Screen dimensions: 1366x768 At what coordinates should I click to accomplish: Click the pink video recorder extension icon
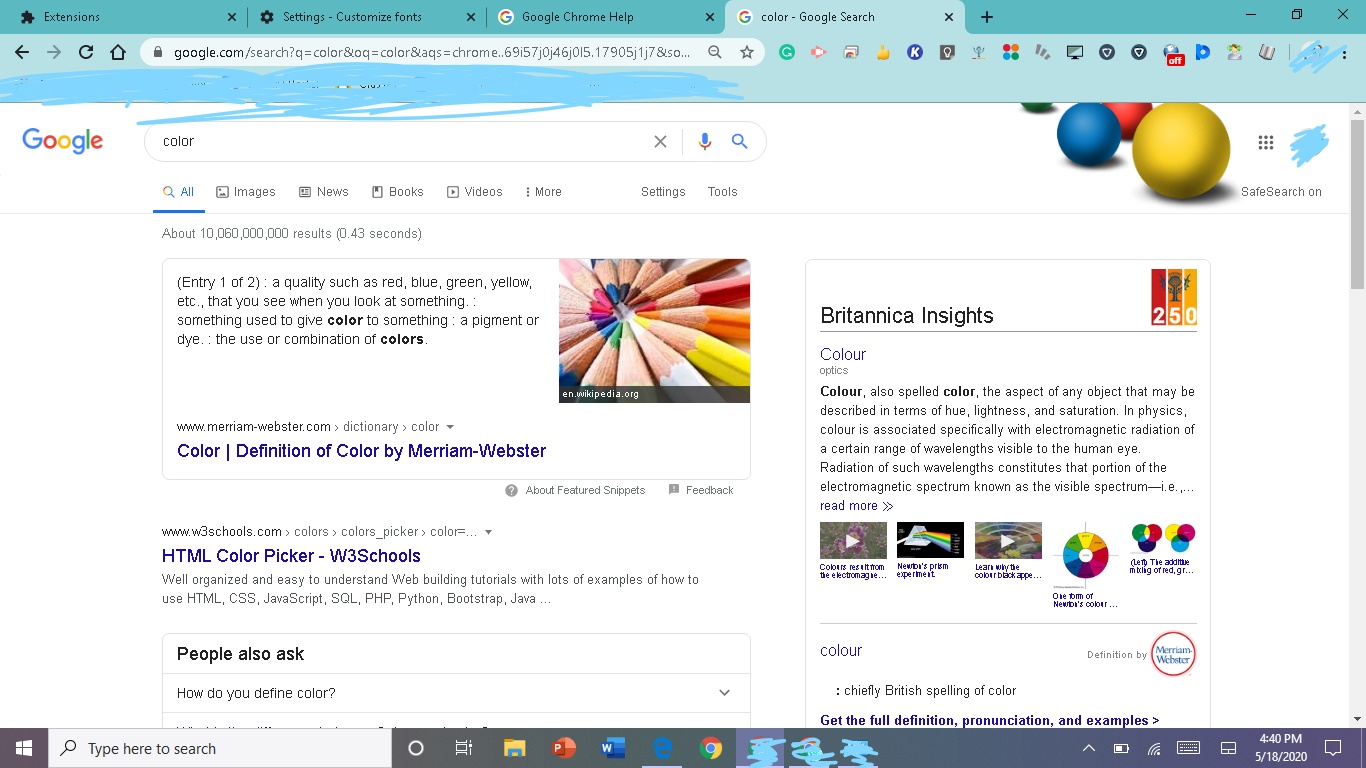[819, 52]
